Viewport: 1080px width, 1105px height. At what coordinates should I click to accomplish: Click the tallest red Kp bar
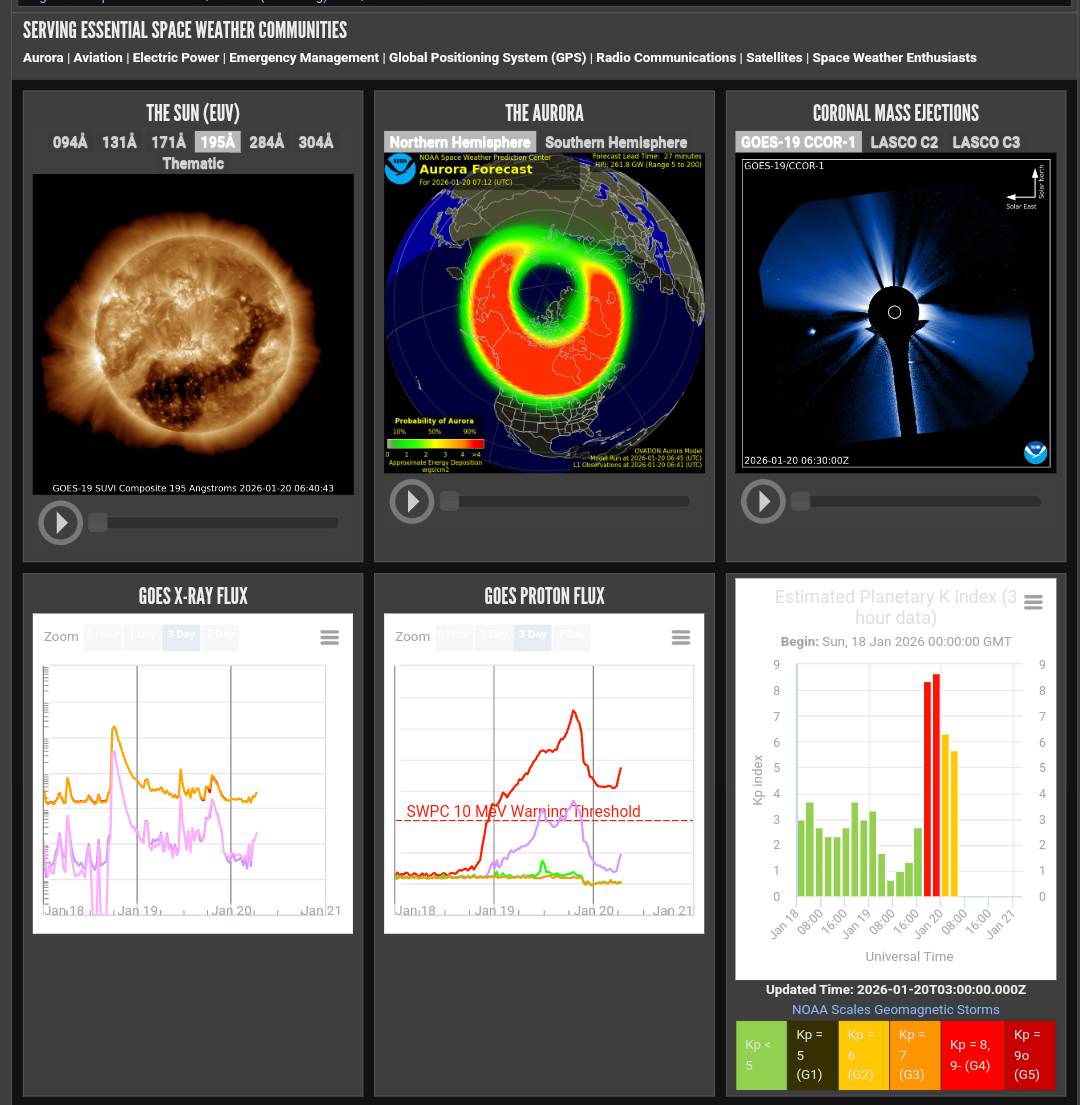(936, 785)
